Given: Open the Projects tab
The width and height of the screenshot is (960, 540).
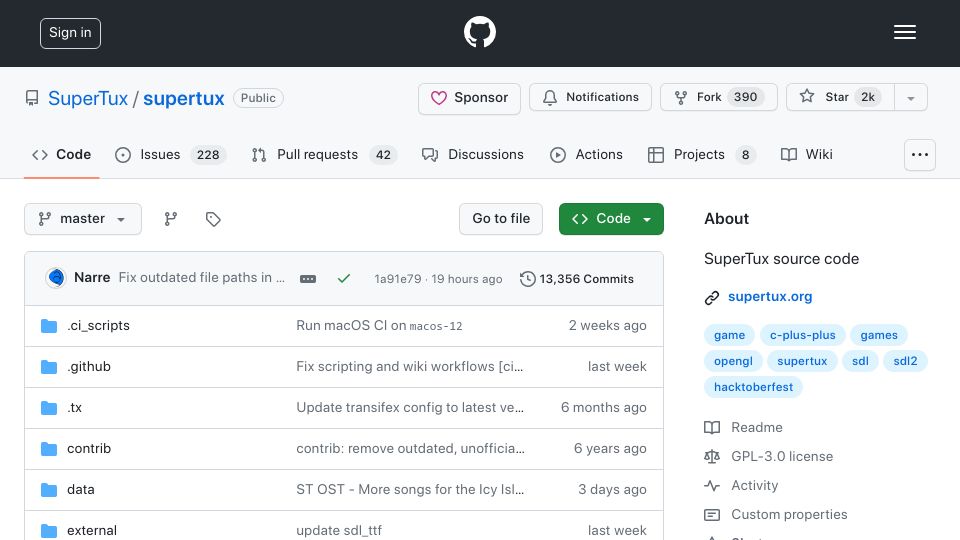Looking at the screenshot, I should [x=702, y=155].
